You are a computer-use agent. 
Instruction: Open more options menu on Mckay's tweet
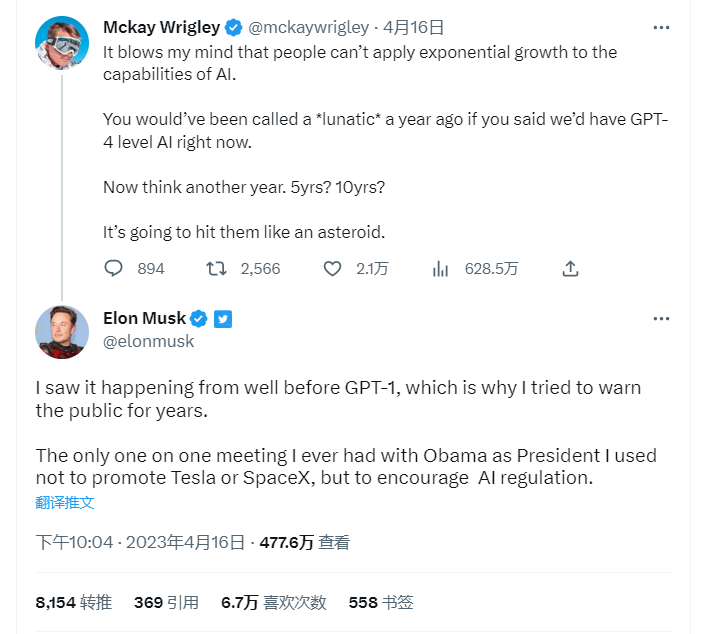pos(661,26)
